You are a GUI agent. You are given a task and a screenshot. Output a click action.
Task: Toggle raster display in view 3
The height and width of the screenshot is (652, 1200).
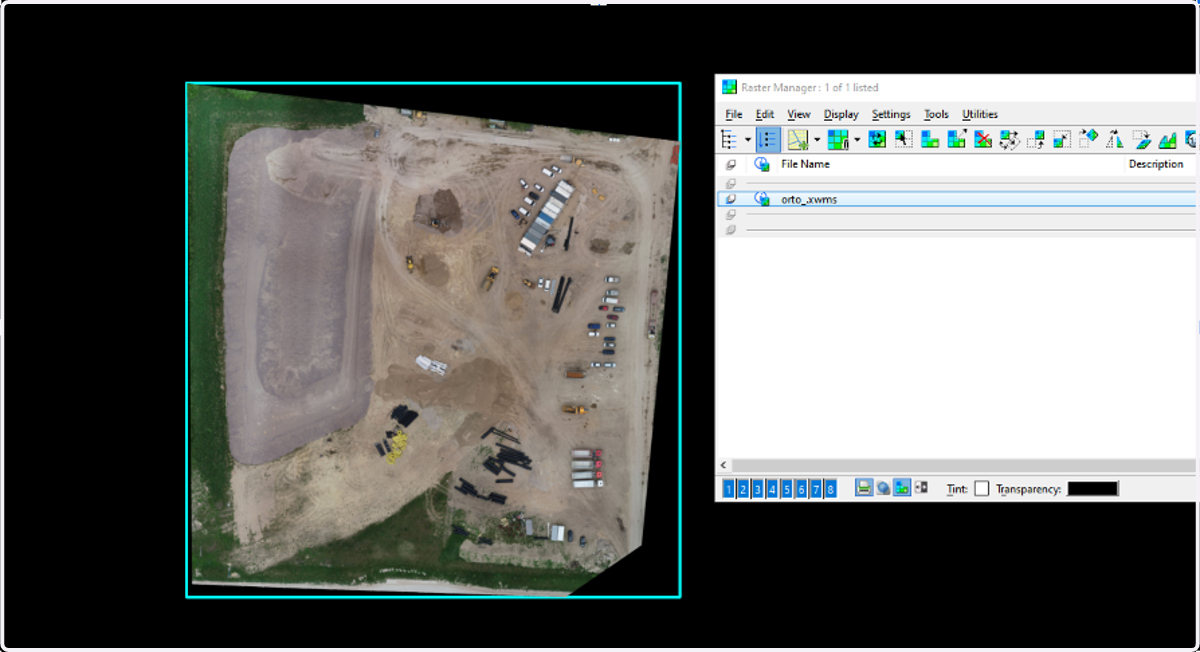(x=758, y=489)
